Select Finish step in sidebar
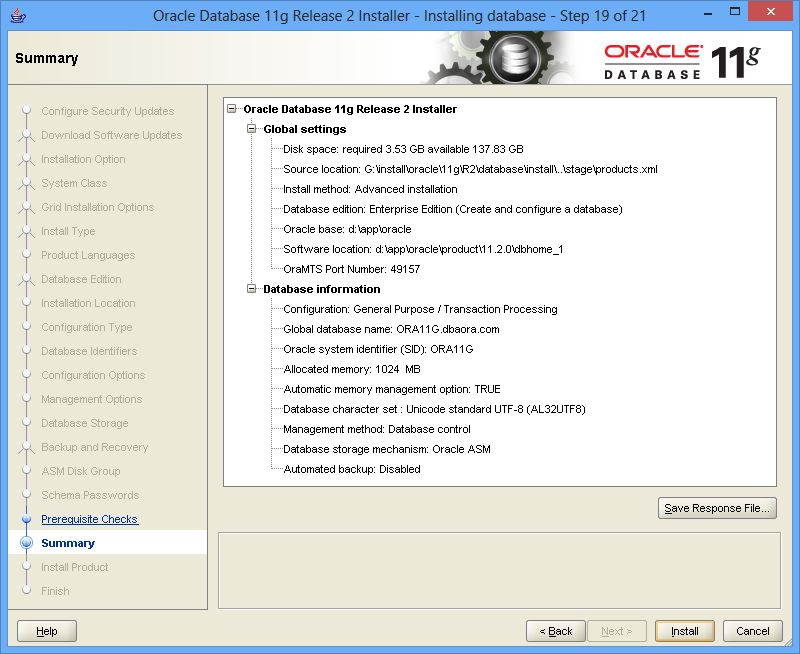 pyautogui.click(x=55, y=591)
